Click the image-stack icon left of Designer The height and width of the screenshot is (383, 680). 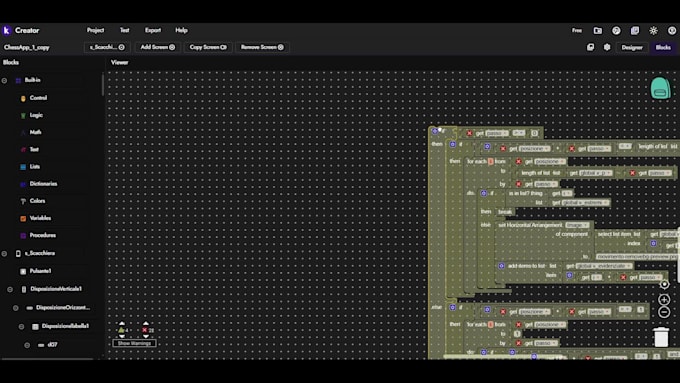pyautogui.click(x=590, y=47)
